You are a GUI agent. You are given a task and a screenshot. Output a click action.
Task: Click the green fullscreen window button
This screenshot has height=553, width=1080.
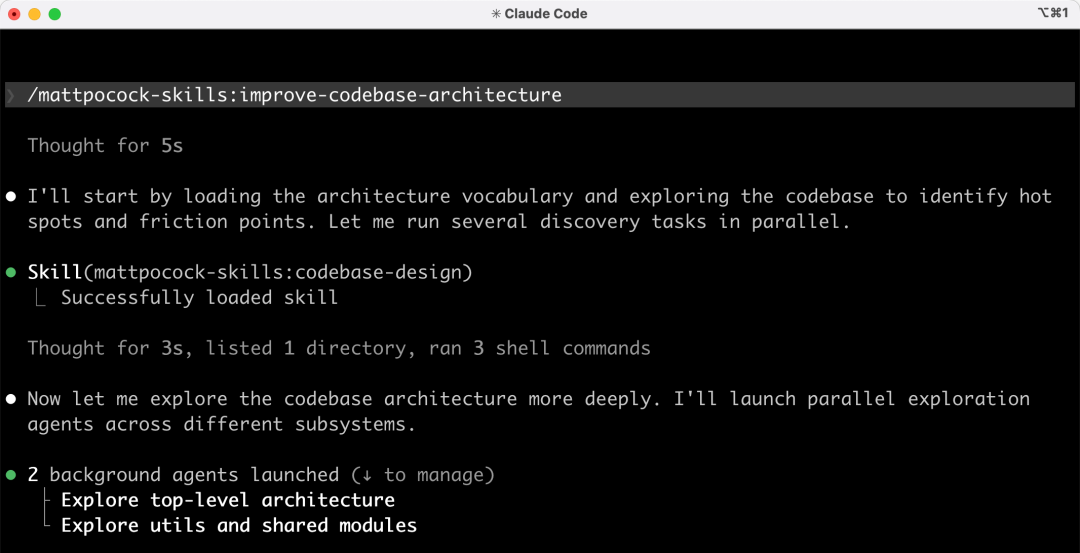point(54,14)
